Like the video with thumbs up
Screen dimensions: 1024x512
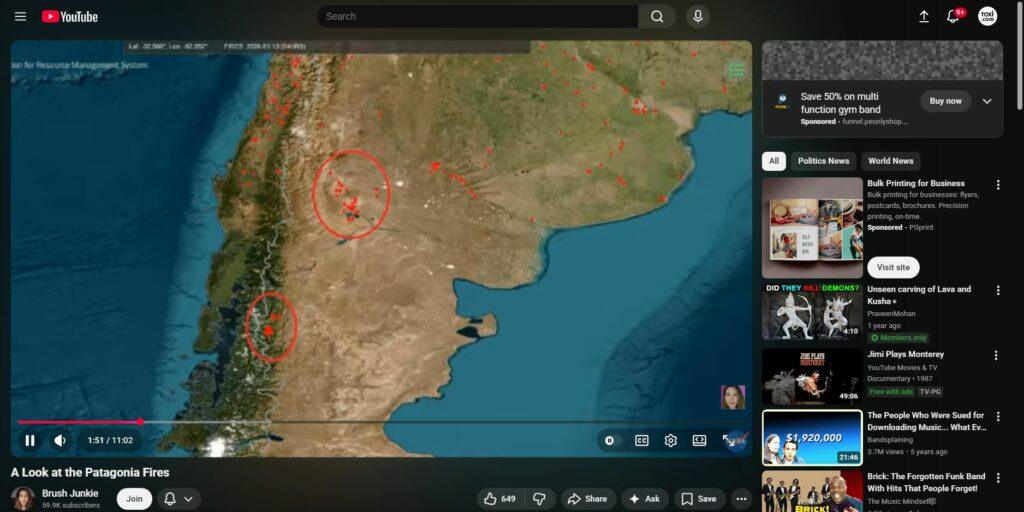tap(499, 499)
